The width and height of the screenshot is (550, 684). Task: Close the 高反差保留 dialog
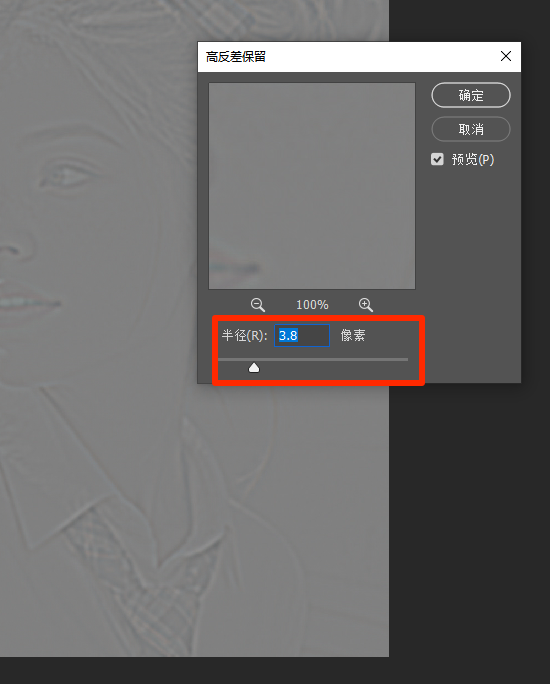pos(506,56)
